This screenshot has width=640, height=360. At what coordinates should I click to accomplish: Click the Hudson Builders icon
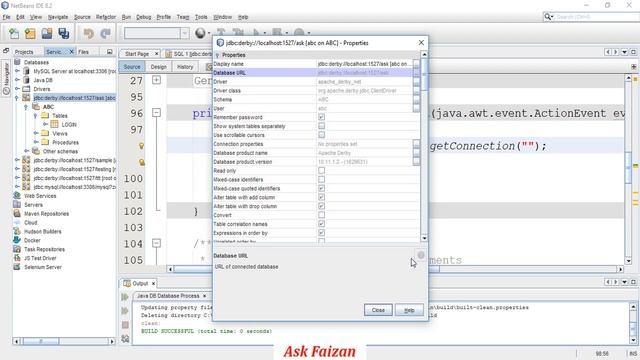click(x=17, y=231)
